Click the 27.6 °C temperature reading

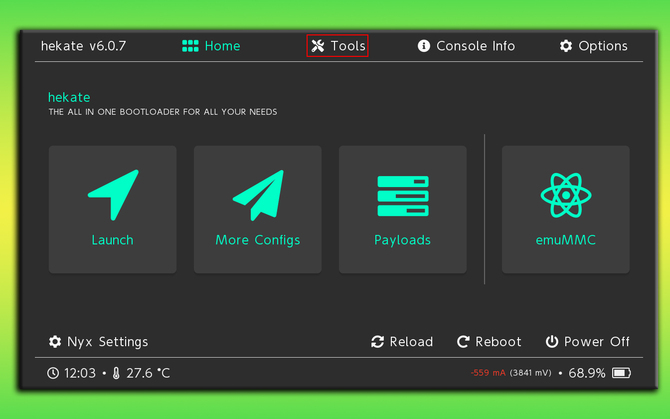(x=148, y=373)
